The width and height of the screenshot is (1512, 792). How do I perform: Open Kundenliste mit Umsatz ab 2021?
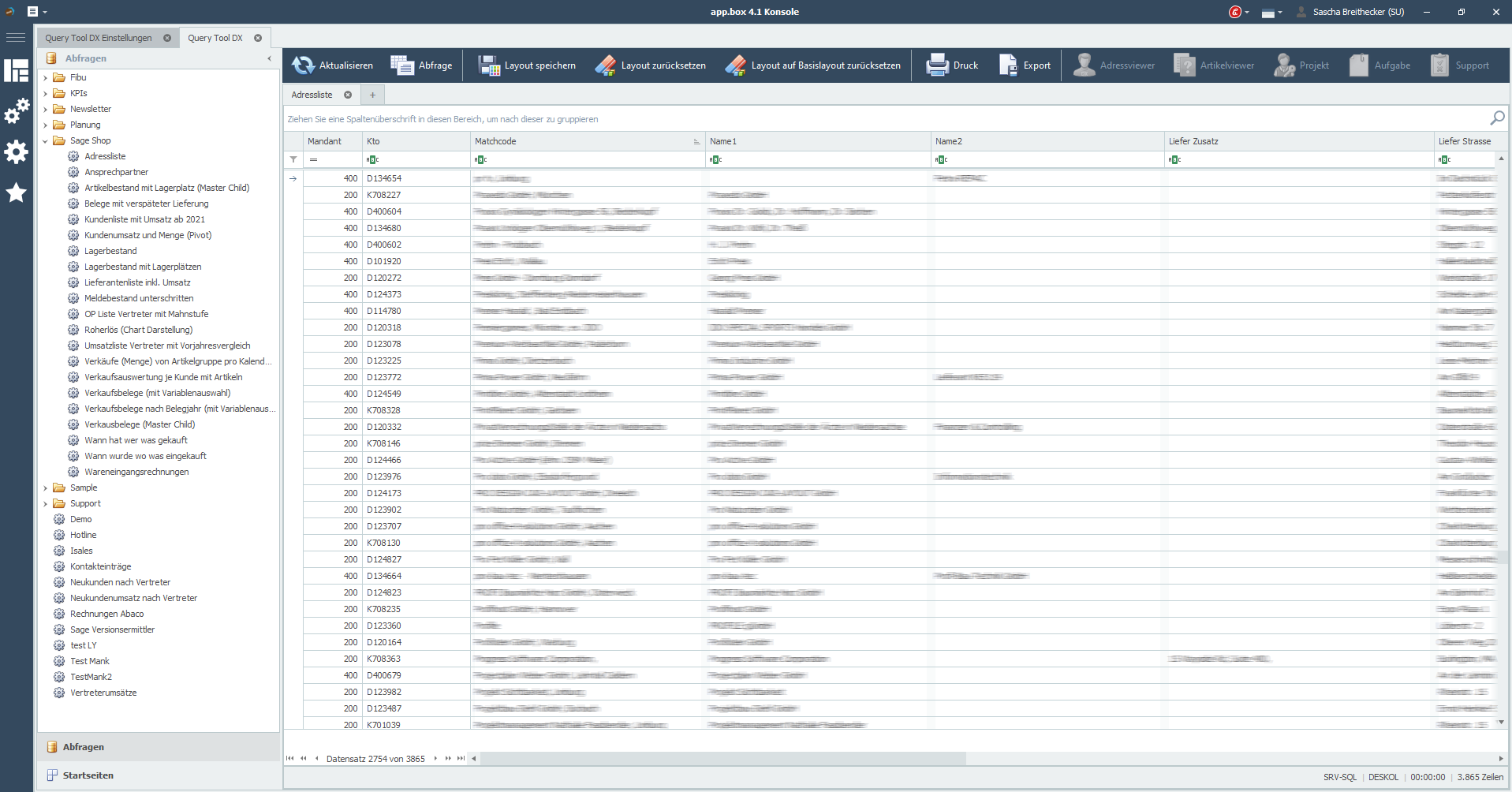tap(144, 219)
